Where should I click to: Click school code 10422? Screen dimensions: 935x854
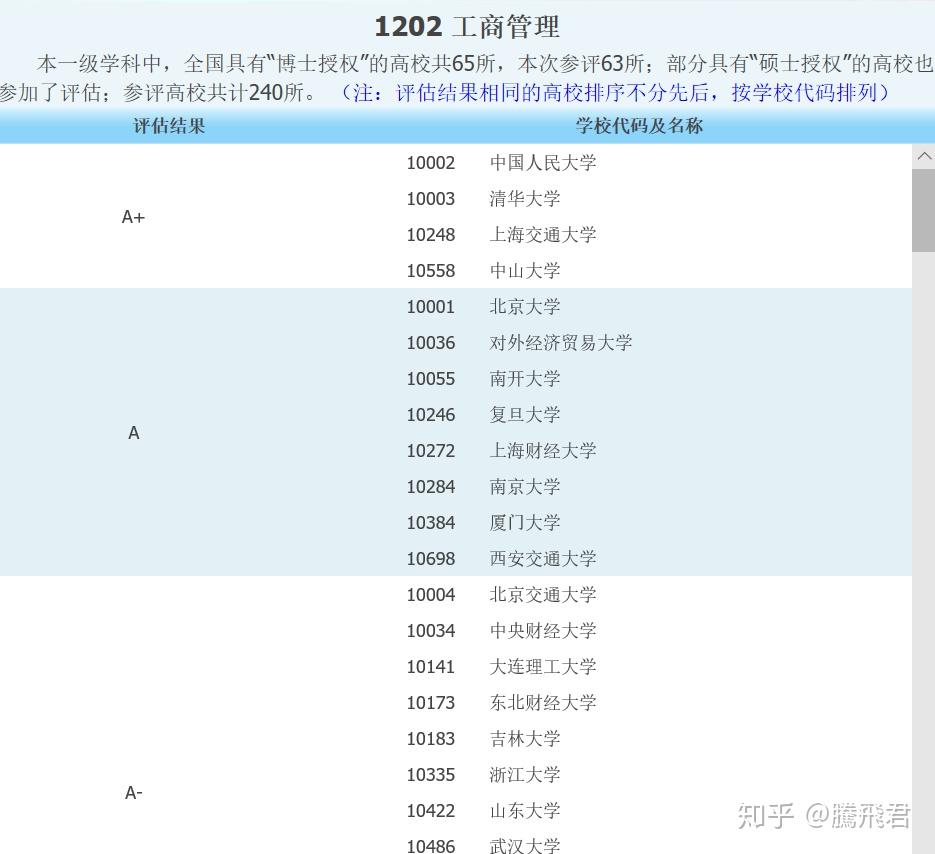[431, 810]
